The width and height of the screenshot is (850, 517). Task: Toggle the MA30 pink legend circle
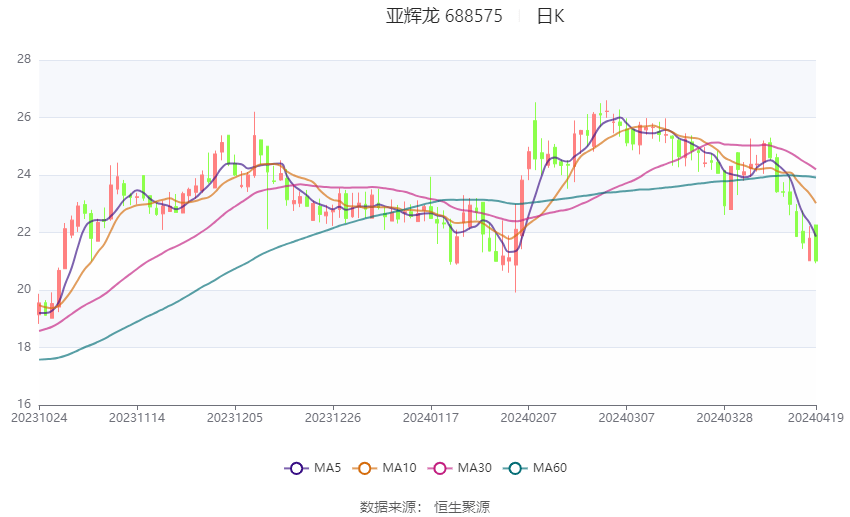coord(440,468)
